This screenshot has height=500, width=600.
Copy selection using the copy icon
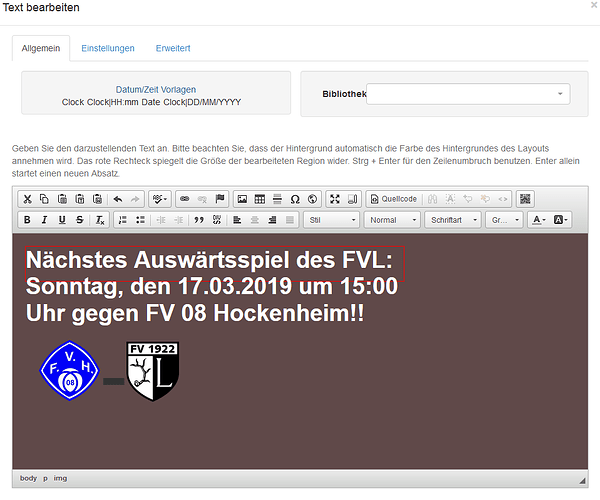point(44,199)
